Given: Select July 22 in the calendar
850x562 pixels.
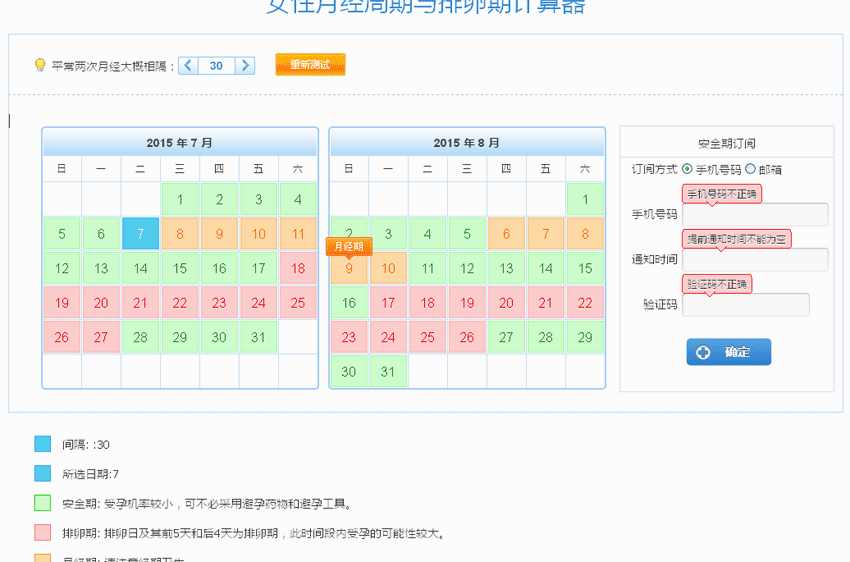Looking at the screenshot, I should coord(179,302).
